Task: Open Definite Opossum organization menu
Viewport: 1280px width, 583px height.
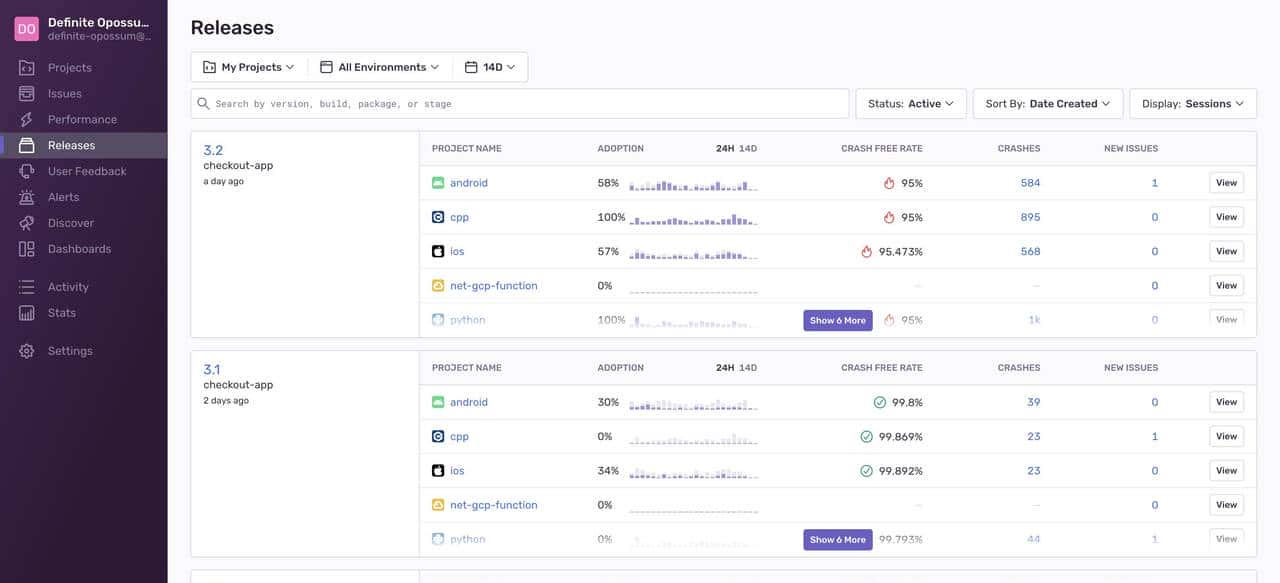Action: [x=84, y=29]
